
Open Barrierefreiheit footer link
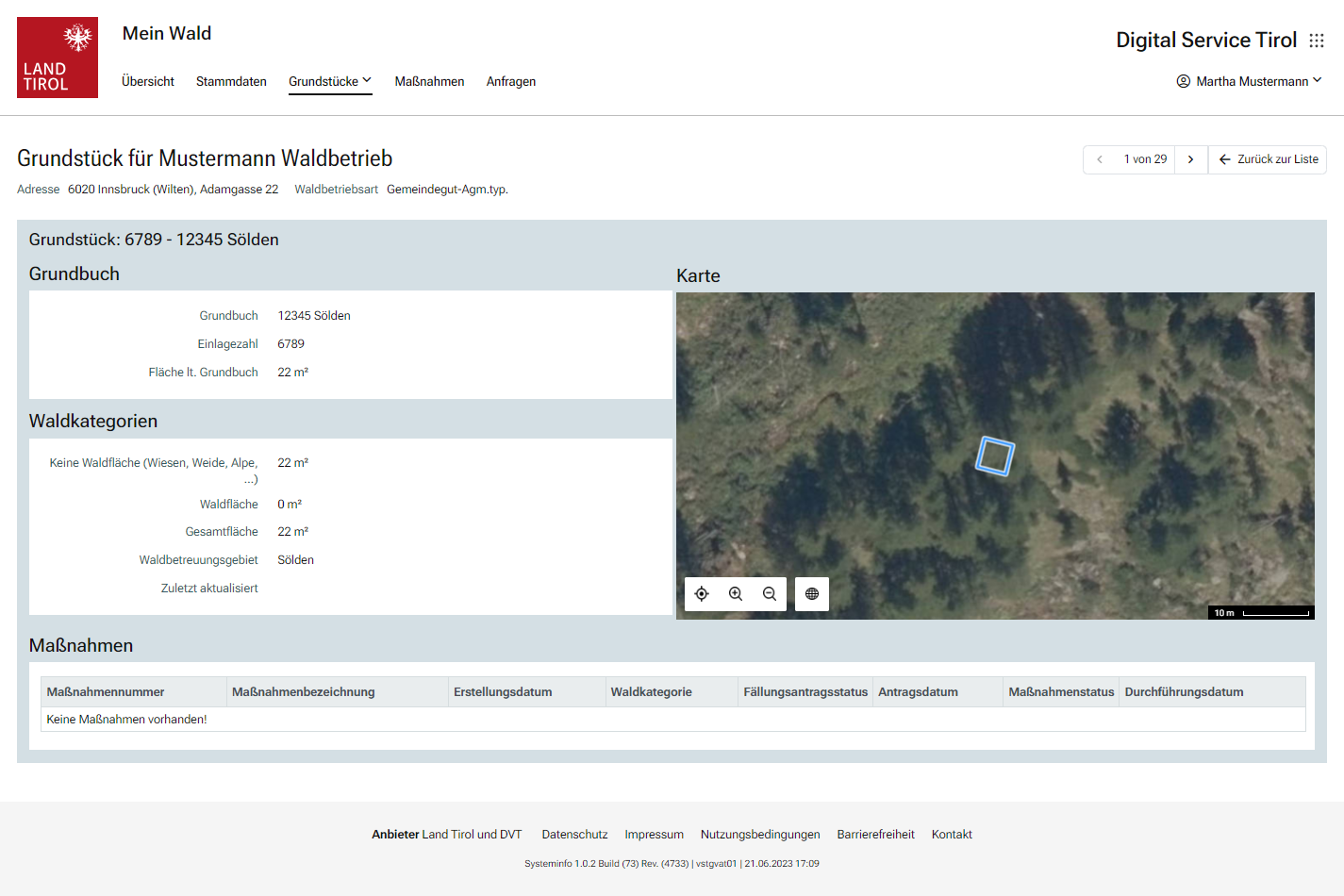[x=875, y=835]
